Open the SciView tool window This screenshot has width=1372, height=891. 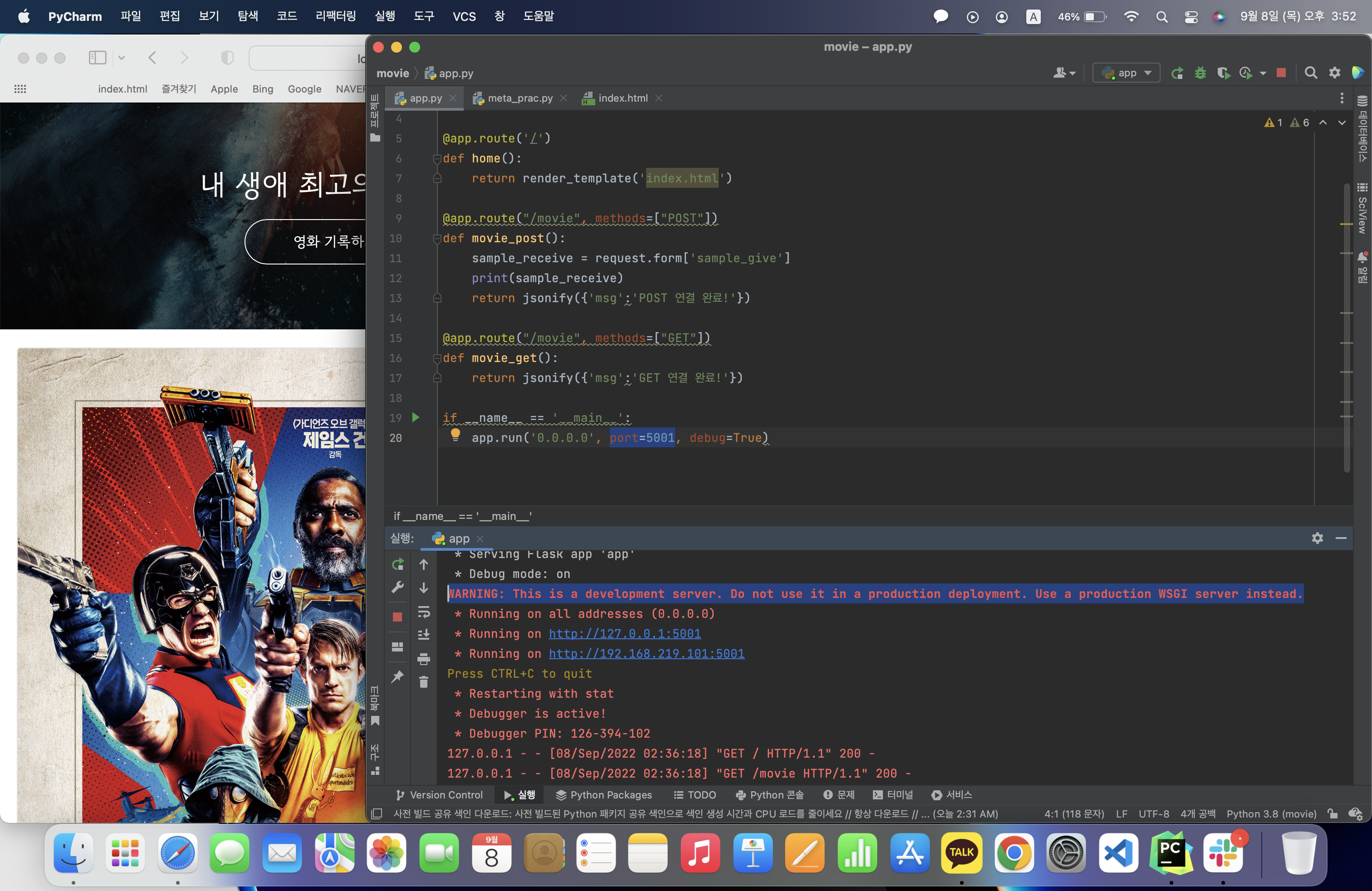(x=1362, y=209)
